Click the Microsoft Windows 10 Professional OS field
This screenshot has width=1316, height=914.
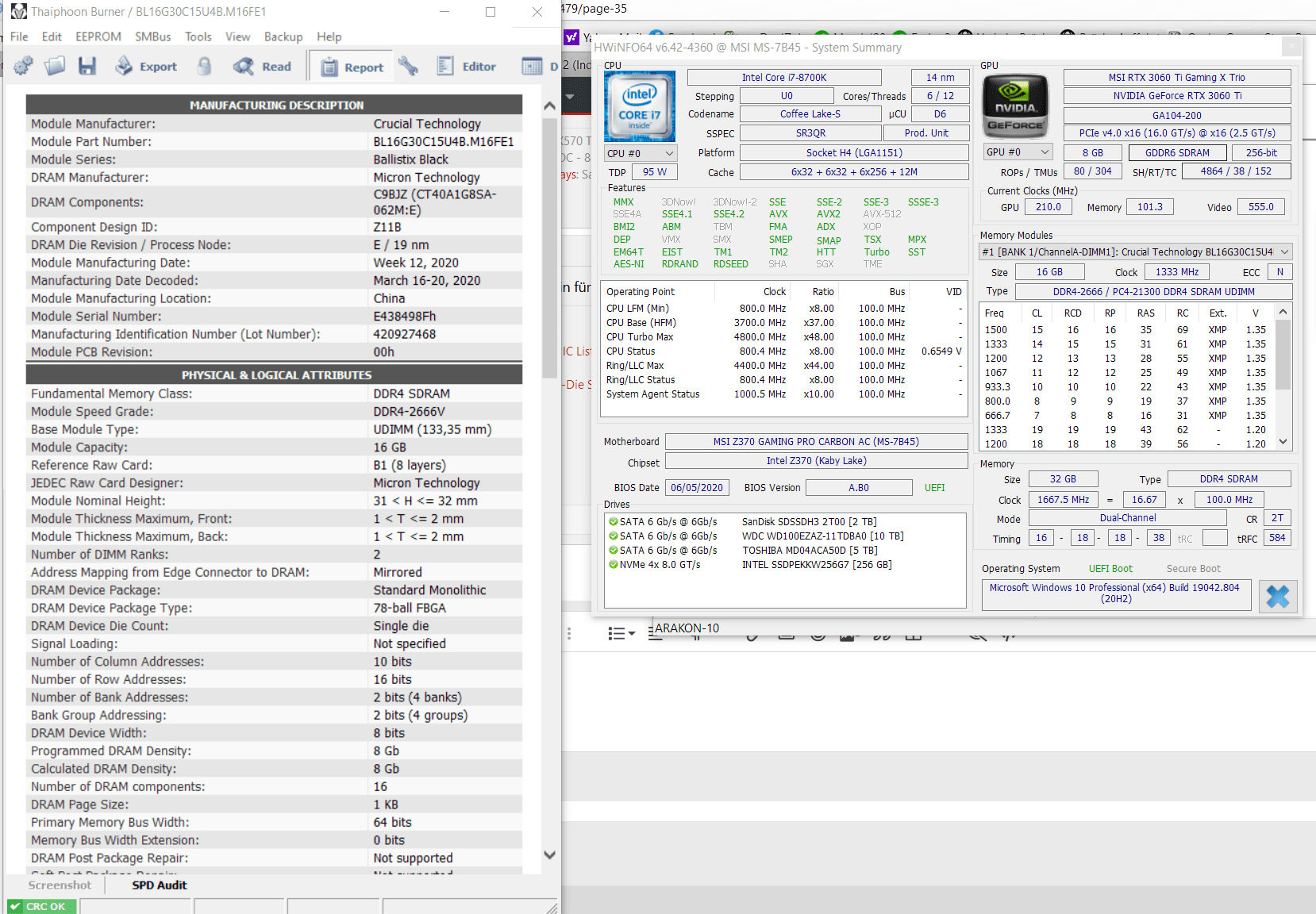(1116, 594)
